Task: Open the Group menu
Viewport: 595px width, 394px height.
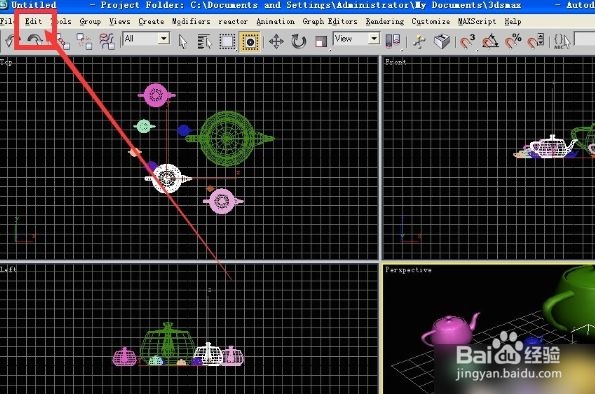Action: pos(90,22)
